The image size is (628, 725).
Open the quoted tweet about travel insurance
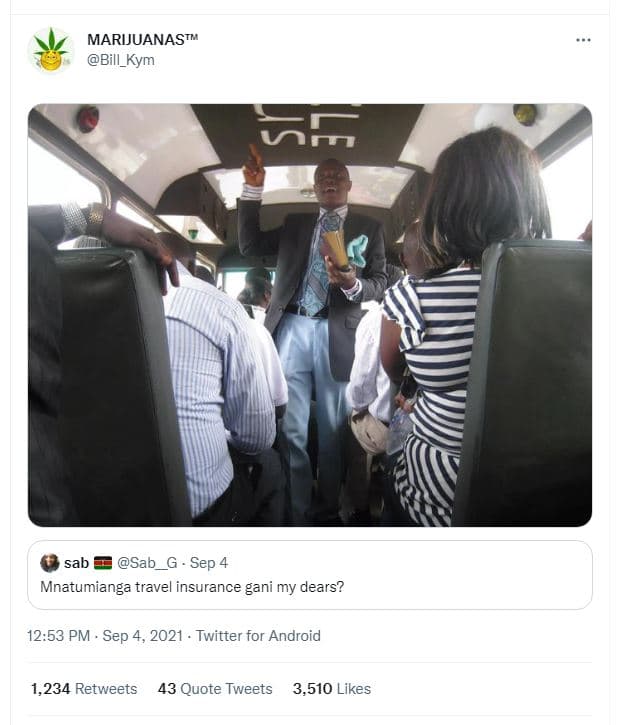point(192,586)
